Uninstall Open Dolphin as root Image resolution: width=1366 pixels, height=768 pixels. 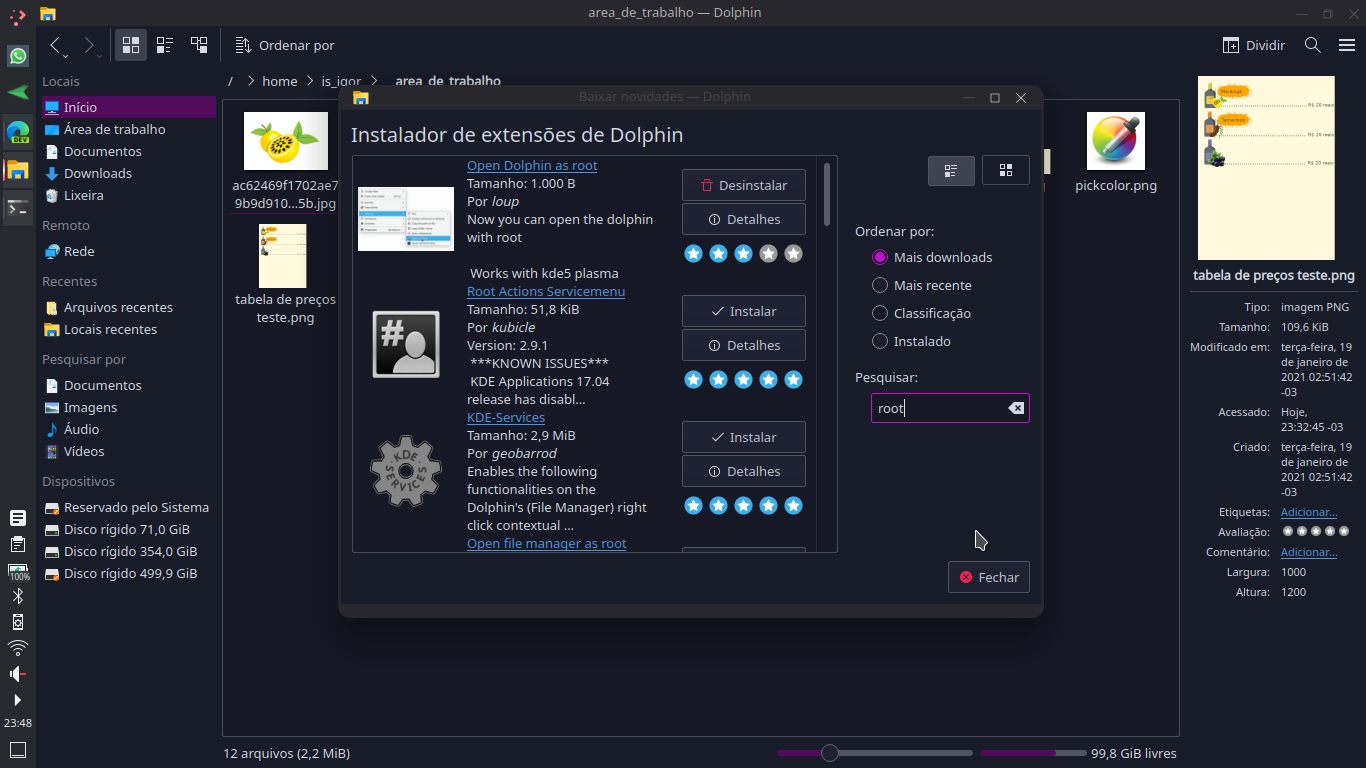click(744, 185)
